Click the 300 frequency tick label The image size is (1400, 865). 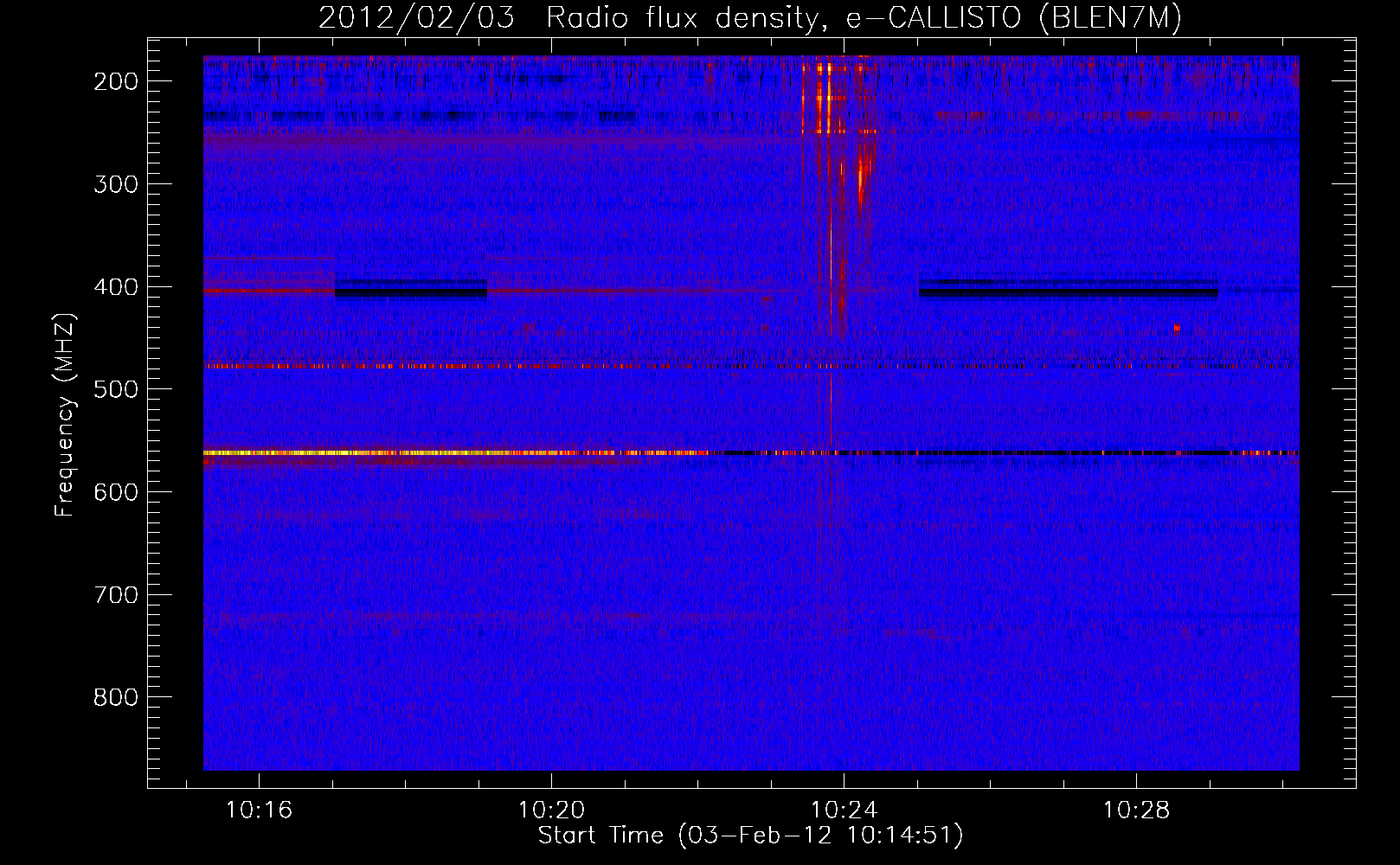pyautogui.click(x=116, y=184)
